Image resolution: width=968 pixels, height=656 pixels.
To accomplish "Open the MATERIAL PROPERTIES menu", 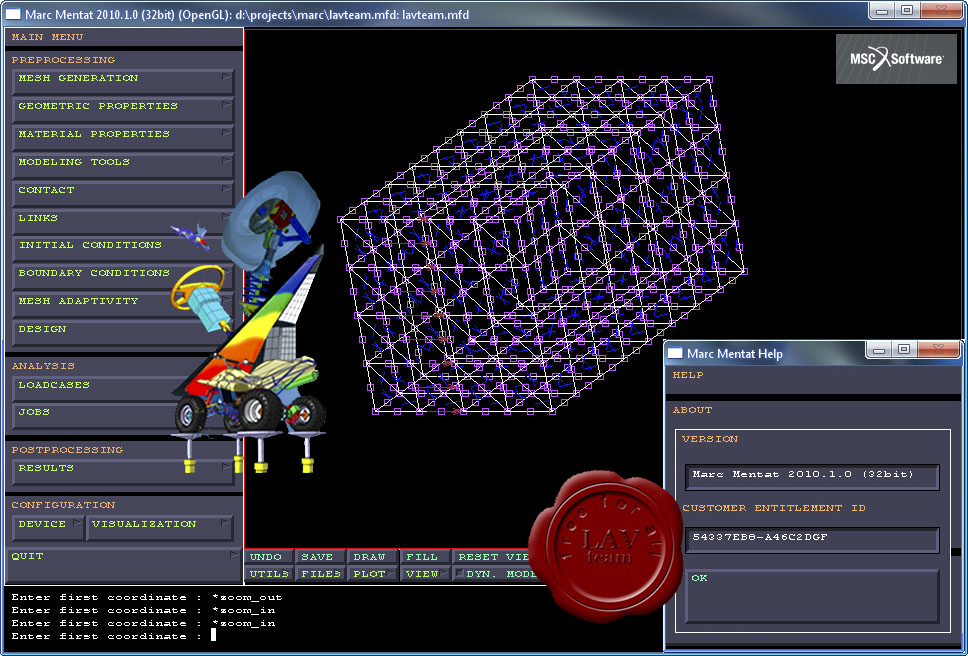I will click(123, 137).
